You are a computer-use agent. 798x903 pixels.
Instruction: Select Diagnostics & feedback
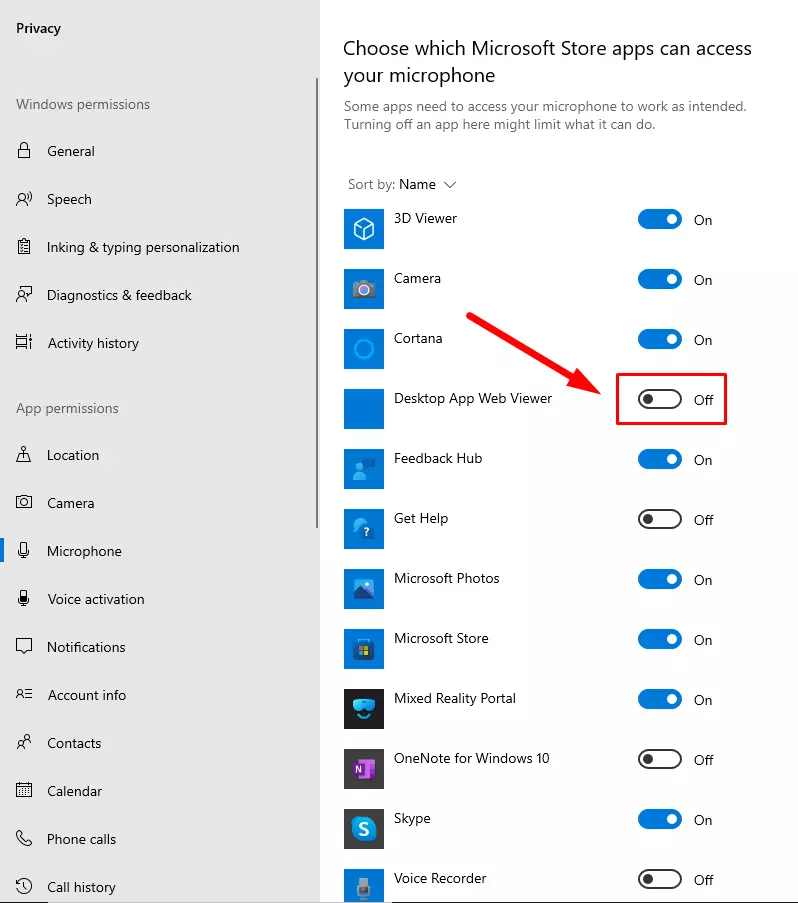(x=119, y=295)
